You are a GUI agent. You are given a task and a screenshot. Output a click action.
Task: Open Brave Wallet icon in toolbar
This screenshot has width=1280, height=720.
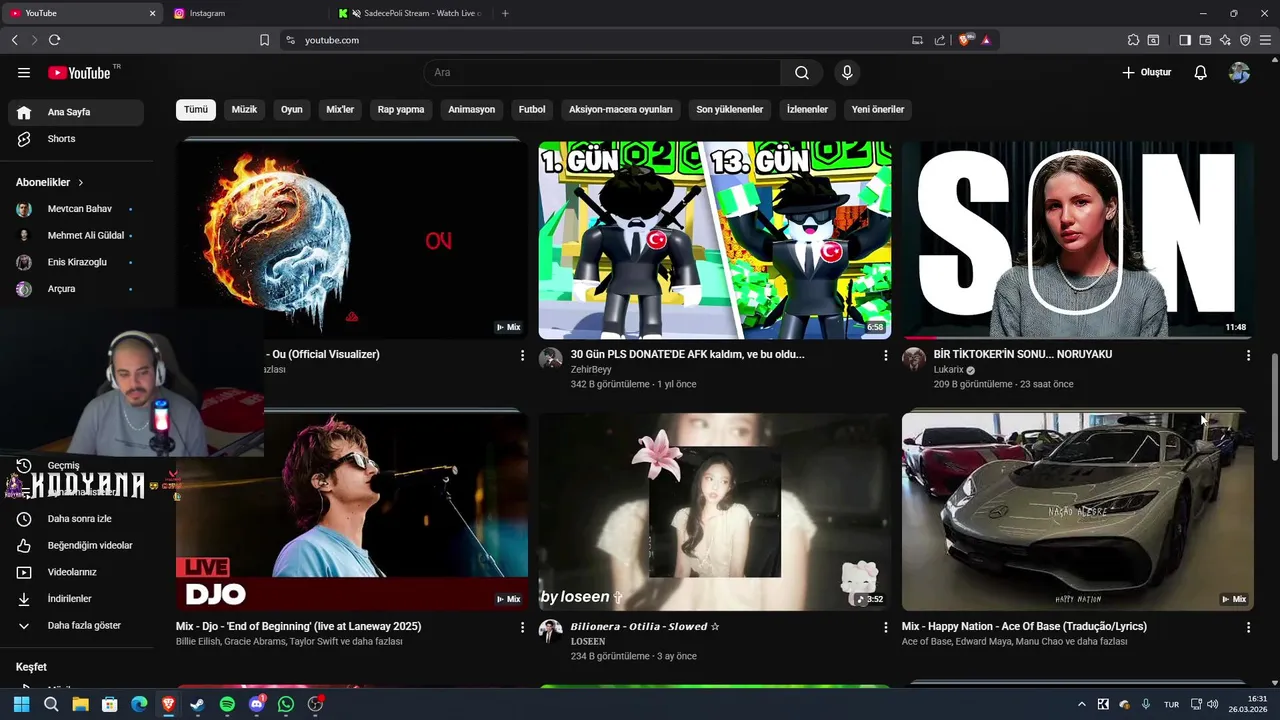[1205, 40]
